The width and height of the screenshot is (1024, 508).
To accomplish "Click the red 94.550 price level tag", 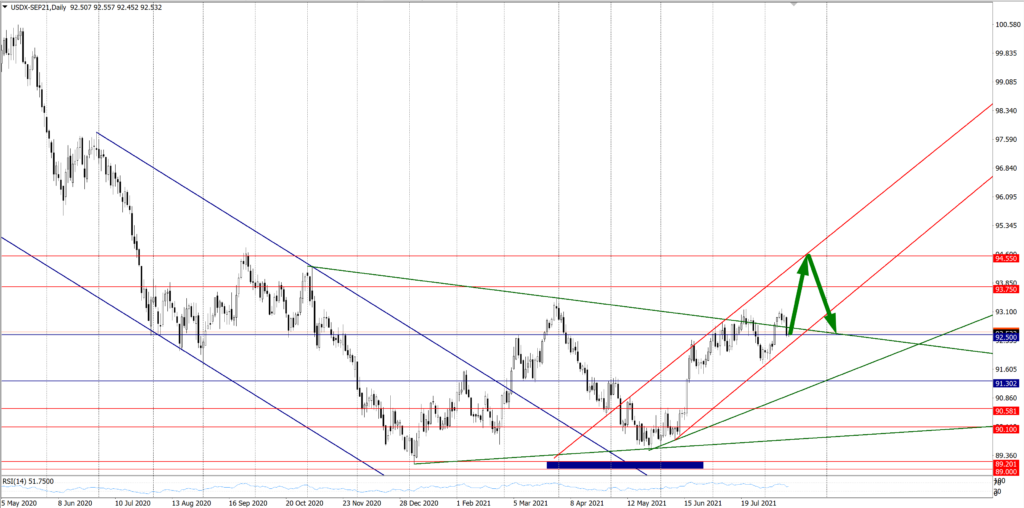I will pyautogui.click(x=1005, y=258).
